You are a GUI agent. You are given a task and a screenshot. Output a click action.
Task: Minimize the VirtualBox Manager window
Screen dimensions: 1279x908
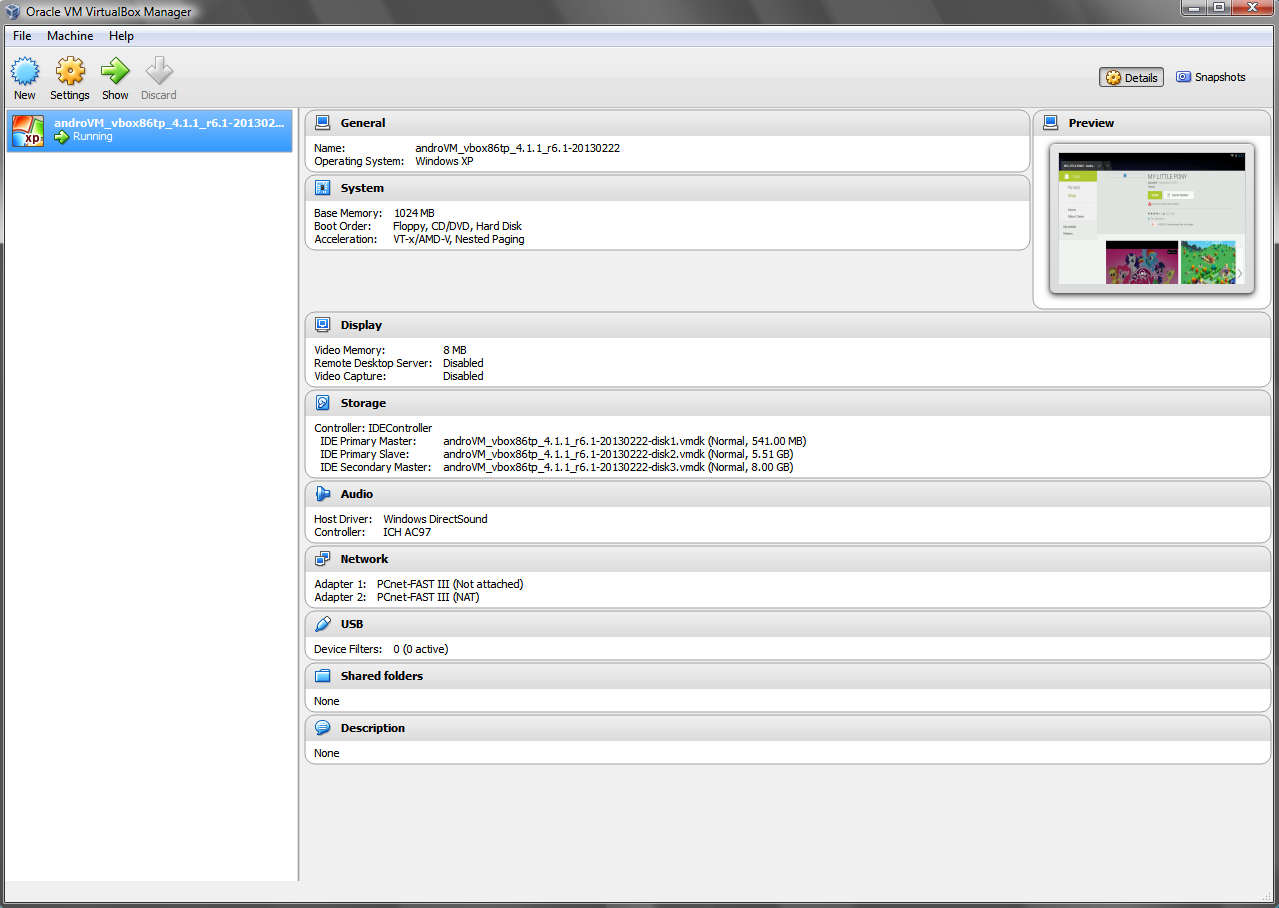click(1194, 8)
